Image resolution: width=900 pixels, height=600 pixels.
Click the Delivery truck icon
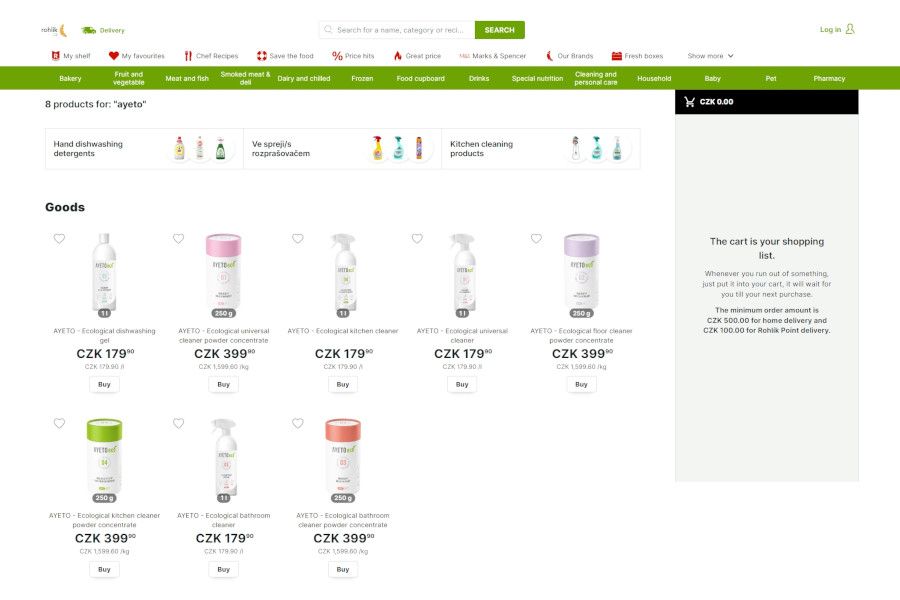pyautogui.click(x=87, y=29)
